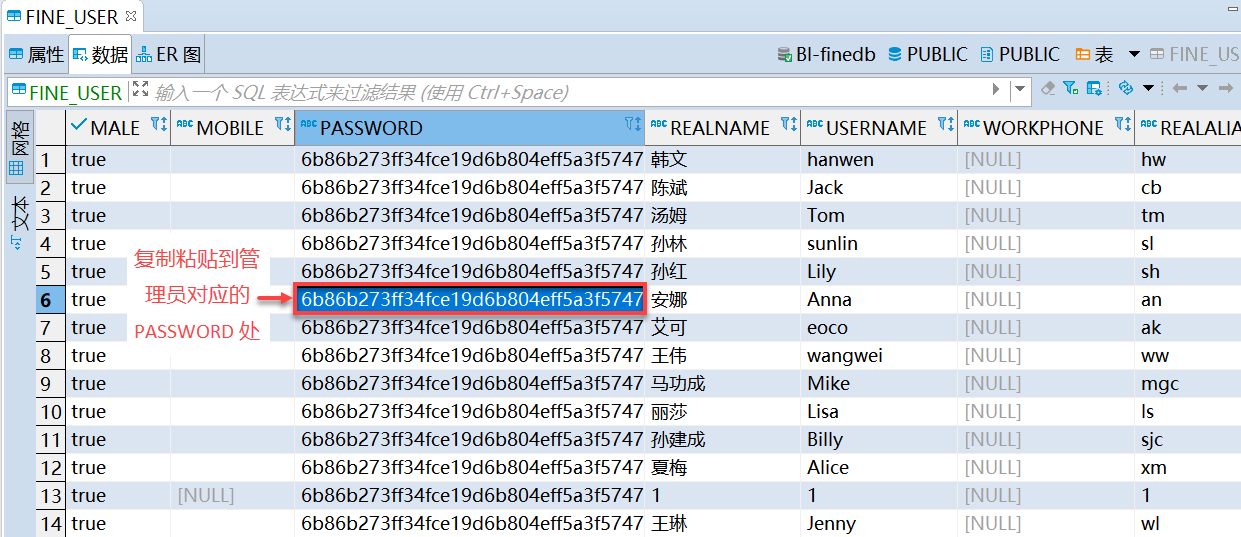Switch to the 属性 tab
The width and height of the screenshot is (1241, 537).
click(37, 55)
